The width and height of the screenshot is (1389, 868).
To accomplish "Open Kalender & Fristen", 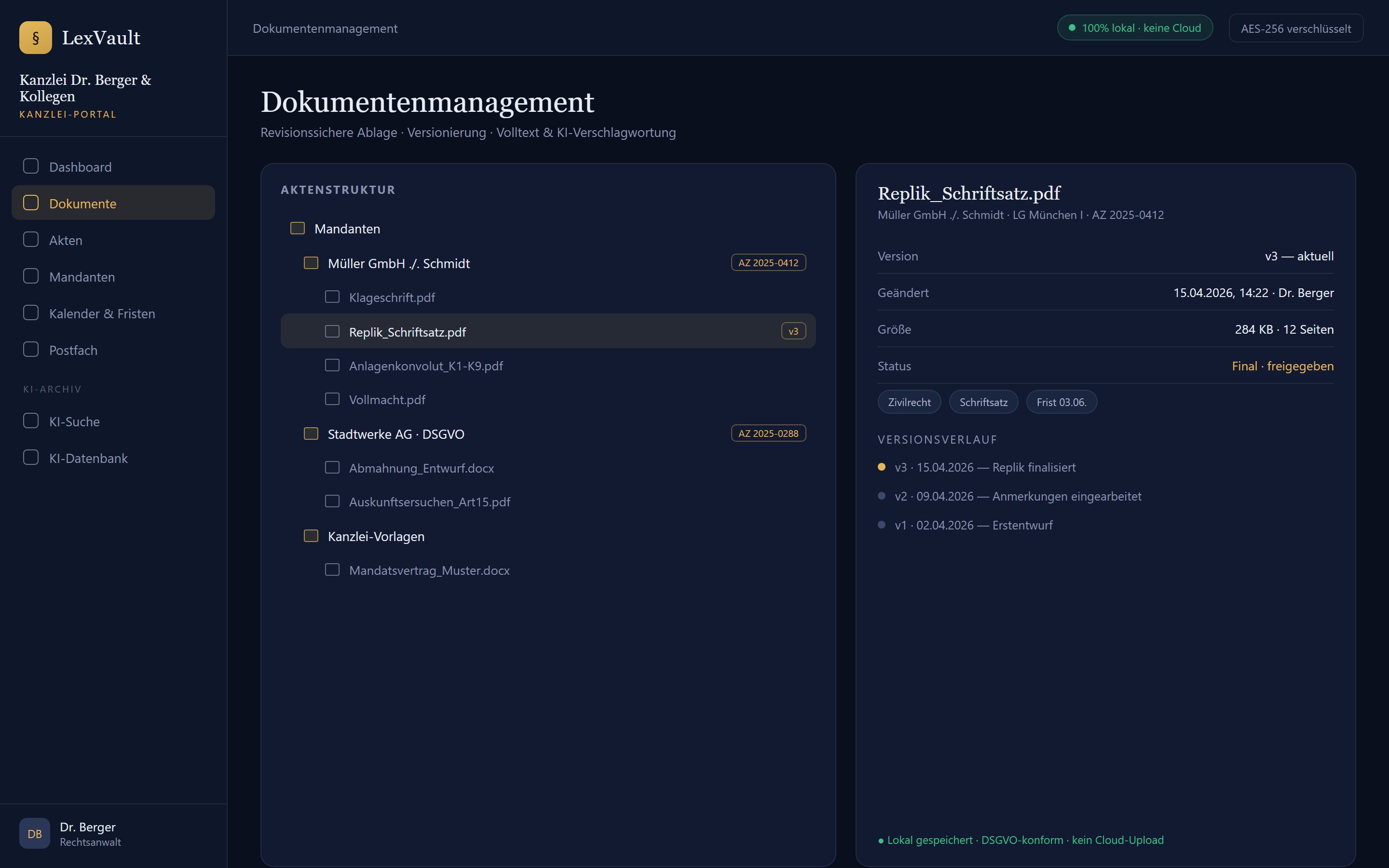I will coord(113,313).
